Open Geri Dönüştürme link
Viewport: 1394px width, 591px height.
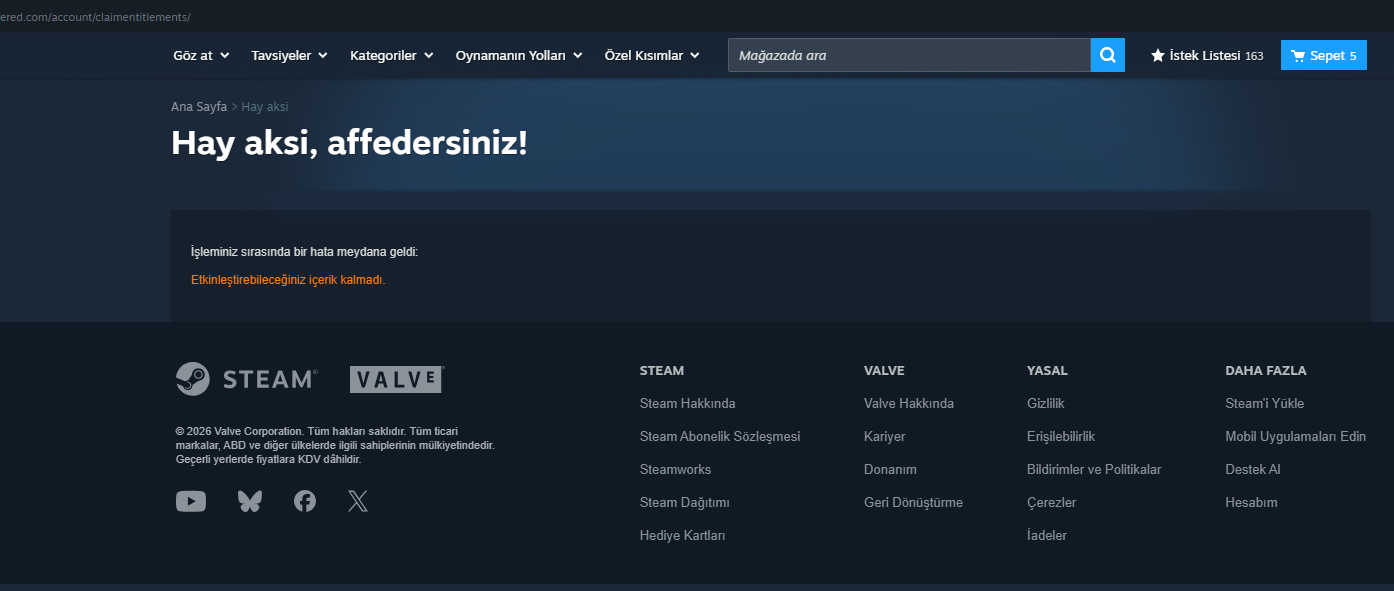click(913, 502)
